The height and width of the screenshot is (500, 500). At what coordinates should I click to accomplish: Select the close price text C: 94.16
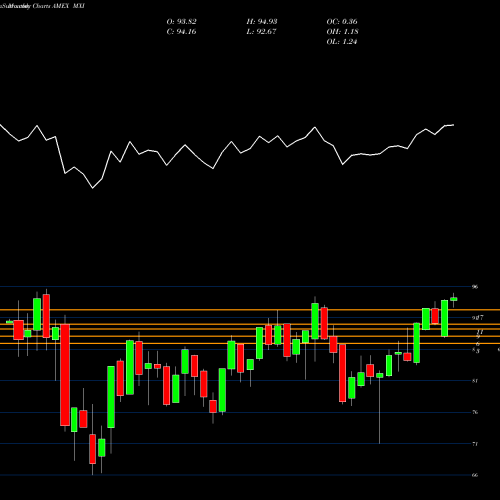[x=181, y=32]
